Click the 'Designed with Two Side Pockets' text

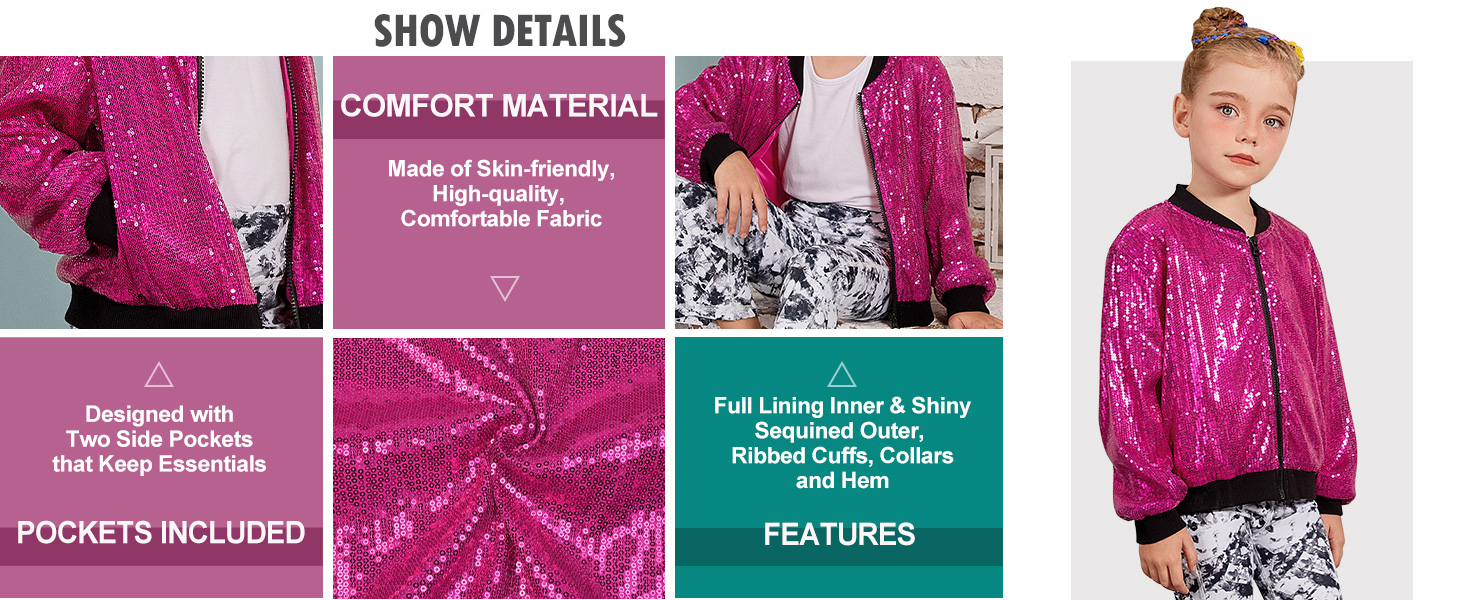pos(159,427)
